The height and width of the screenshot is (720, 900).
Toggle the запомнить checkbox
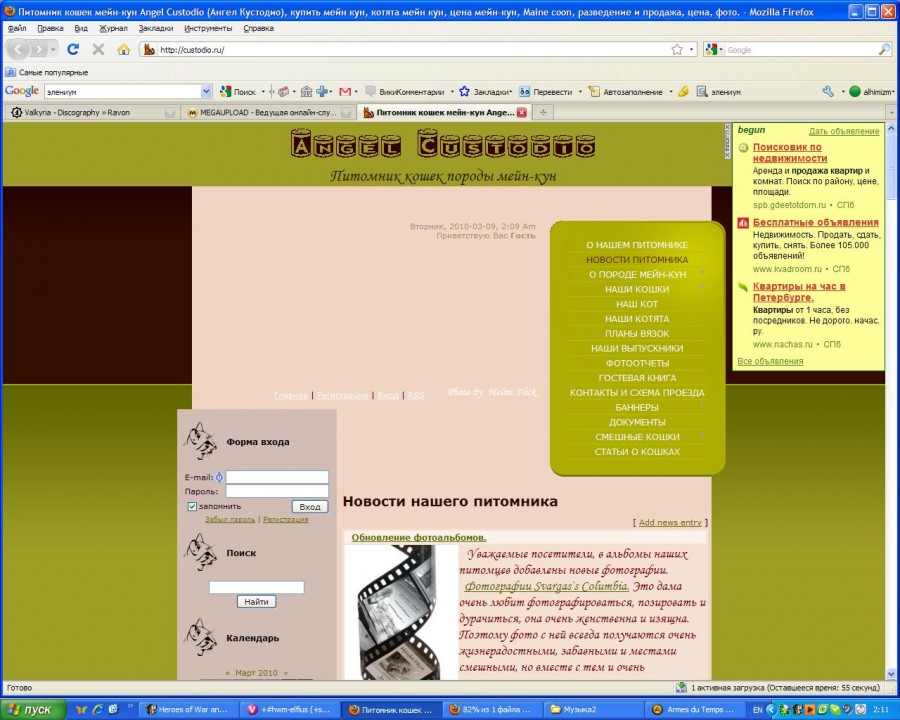[192, 506]
